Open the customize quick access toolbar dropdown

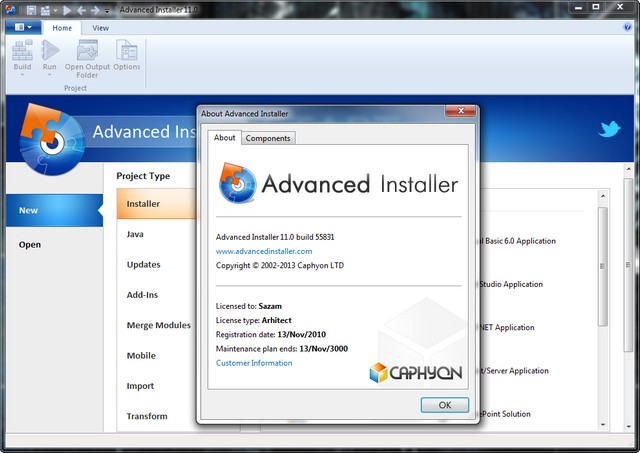pyautogui.click(x=107, y=11)
